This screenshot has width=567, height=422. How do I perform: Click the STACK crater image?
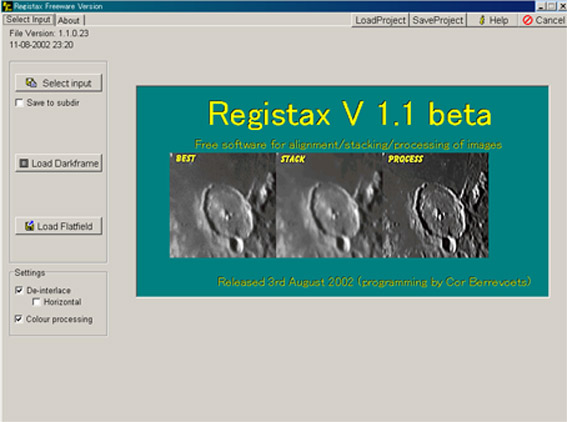coord(329,205)
